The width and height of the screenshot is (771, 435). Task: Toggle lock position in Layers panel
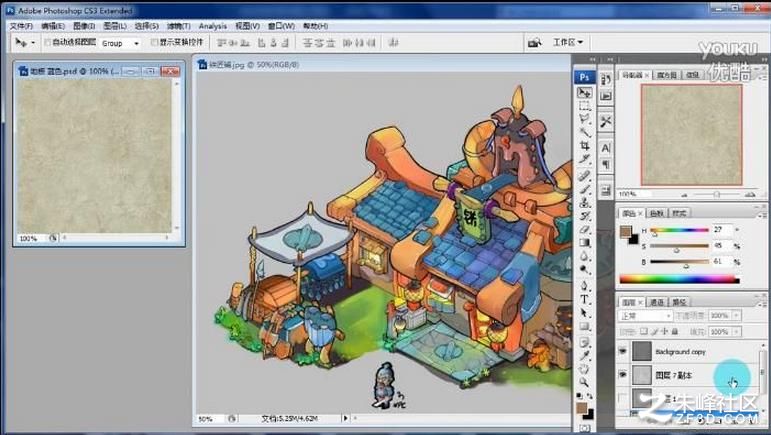point(665,332)
